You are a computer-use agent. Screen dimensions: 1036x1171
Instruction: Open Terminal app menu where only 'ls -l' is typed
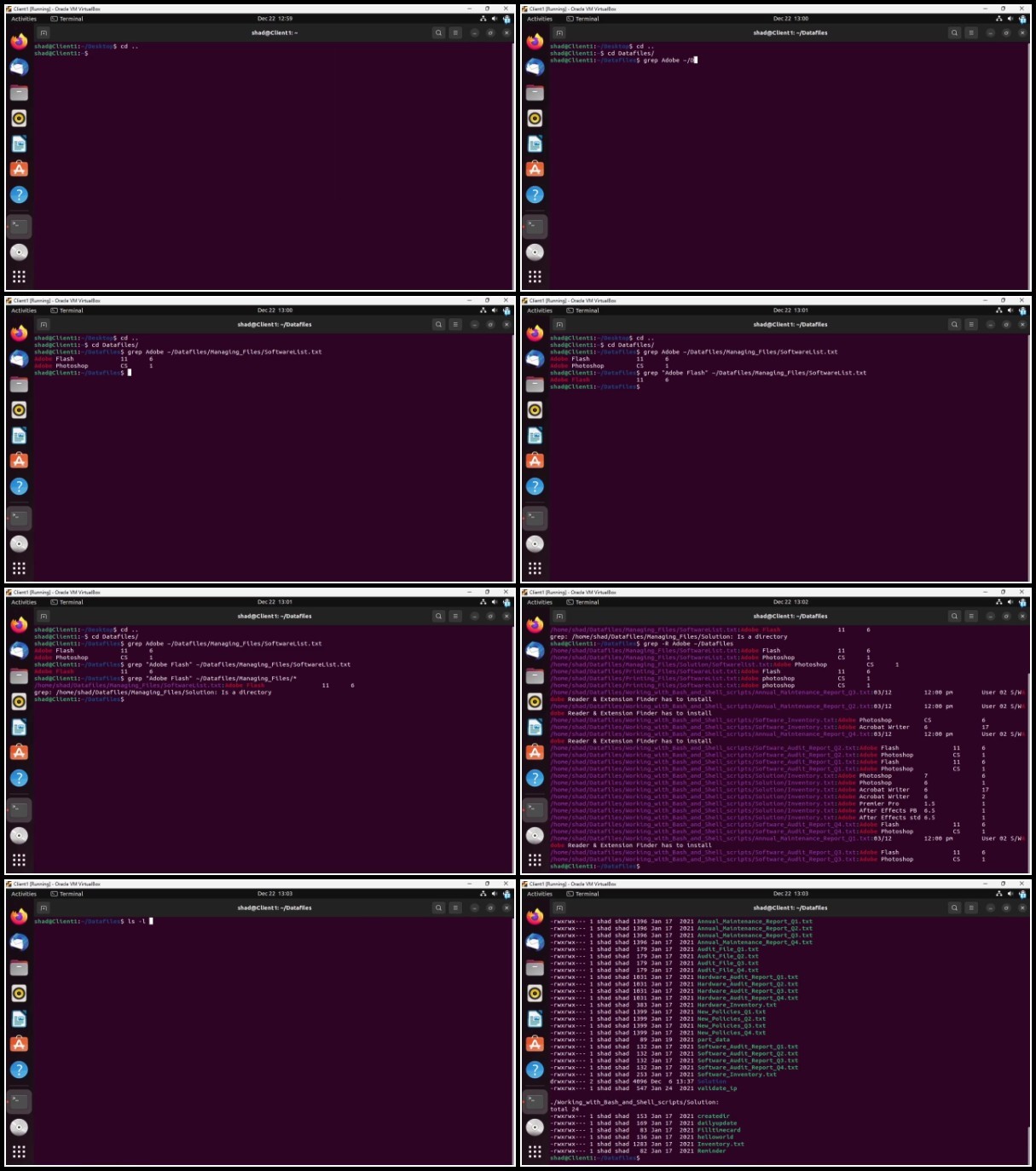pos(67,894)
